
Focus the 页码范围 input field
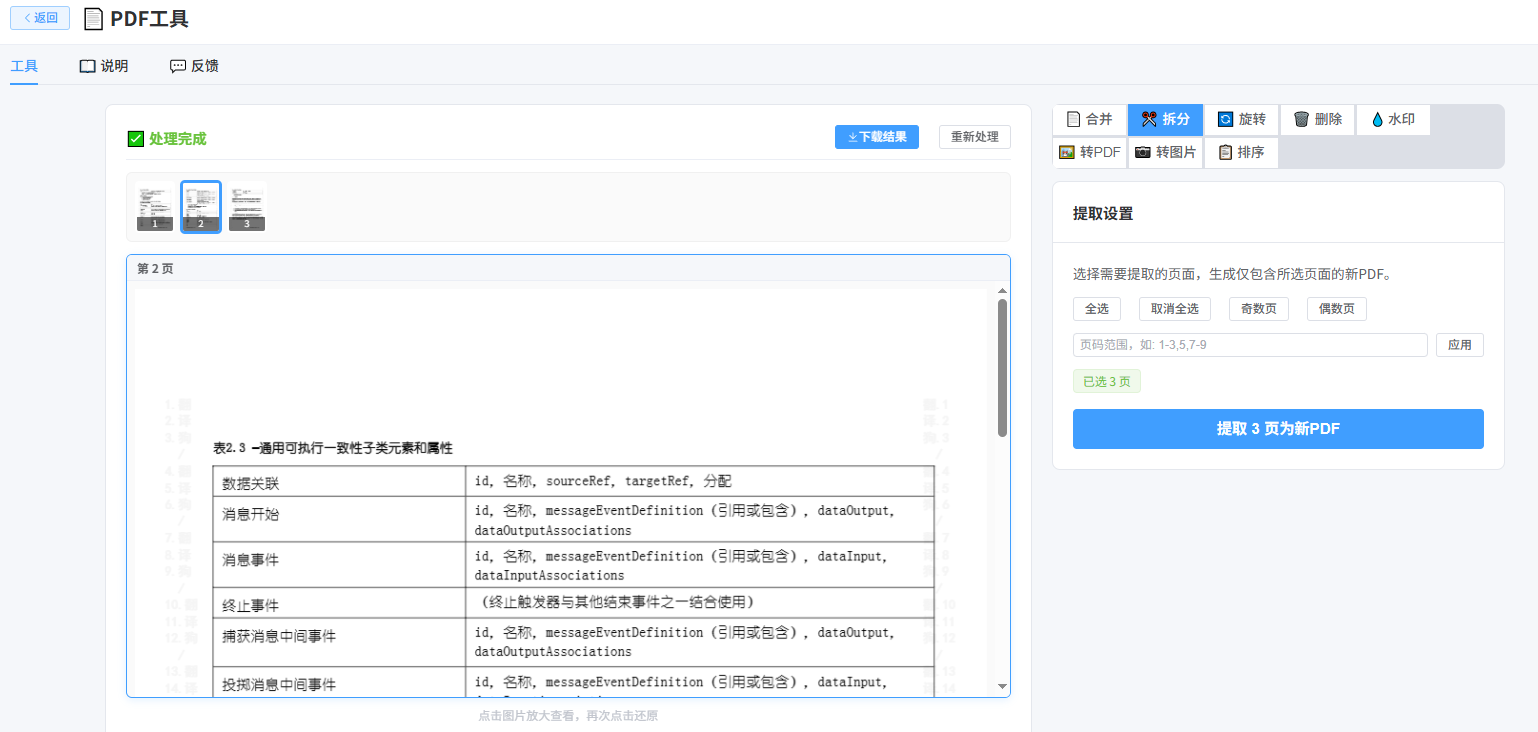tap(1250, 345)
